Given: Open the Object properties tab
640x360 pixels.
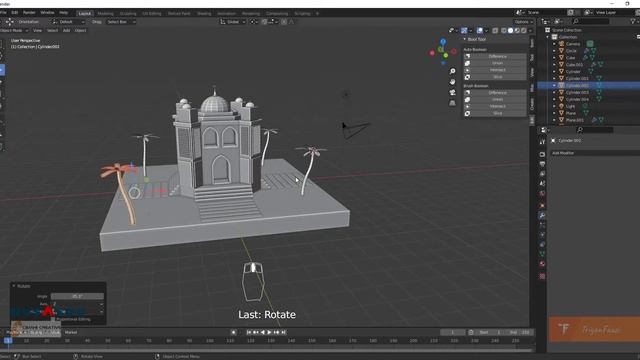Looking at the screenshot, I should coord(542,205).
